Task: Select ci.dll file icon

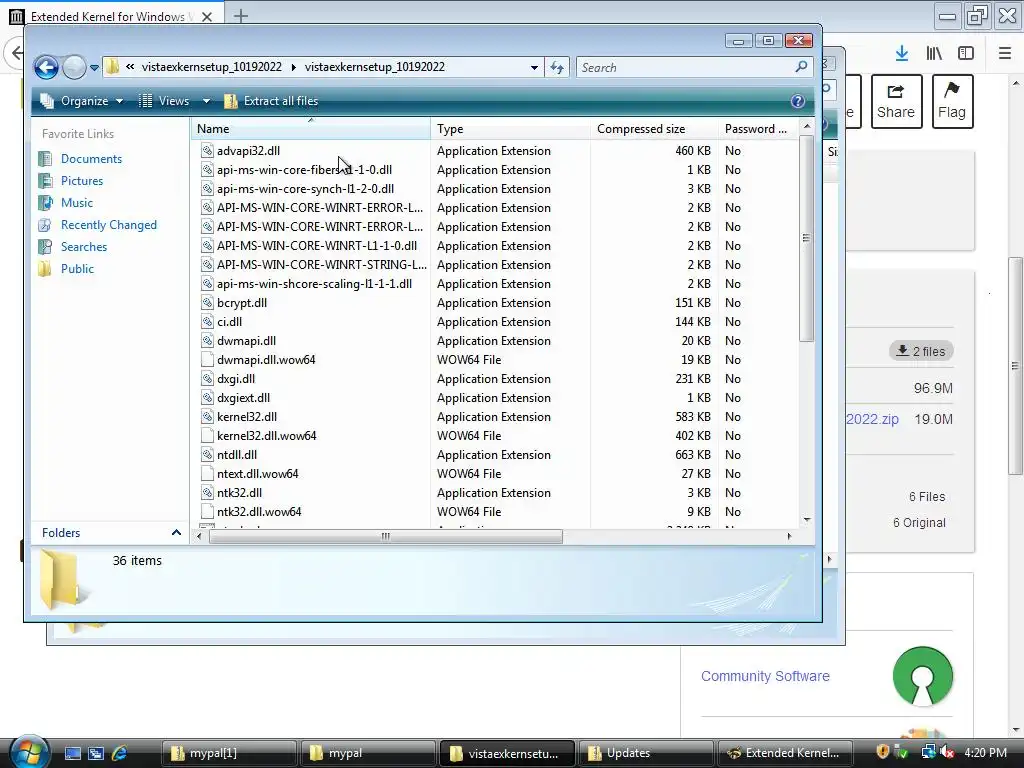Action: click(x=207, y=322)
